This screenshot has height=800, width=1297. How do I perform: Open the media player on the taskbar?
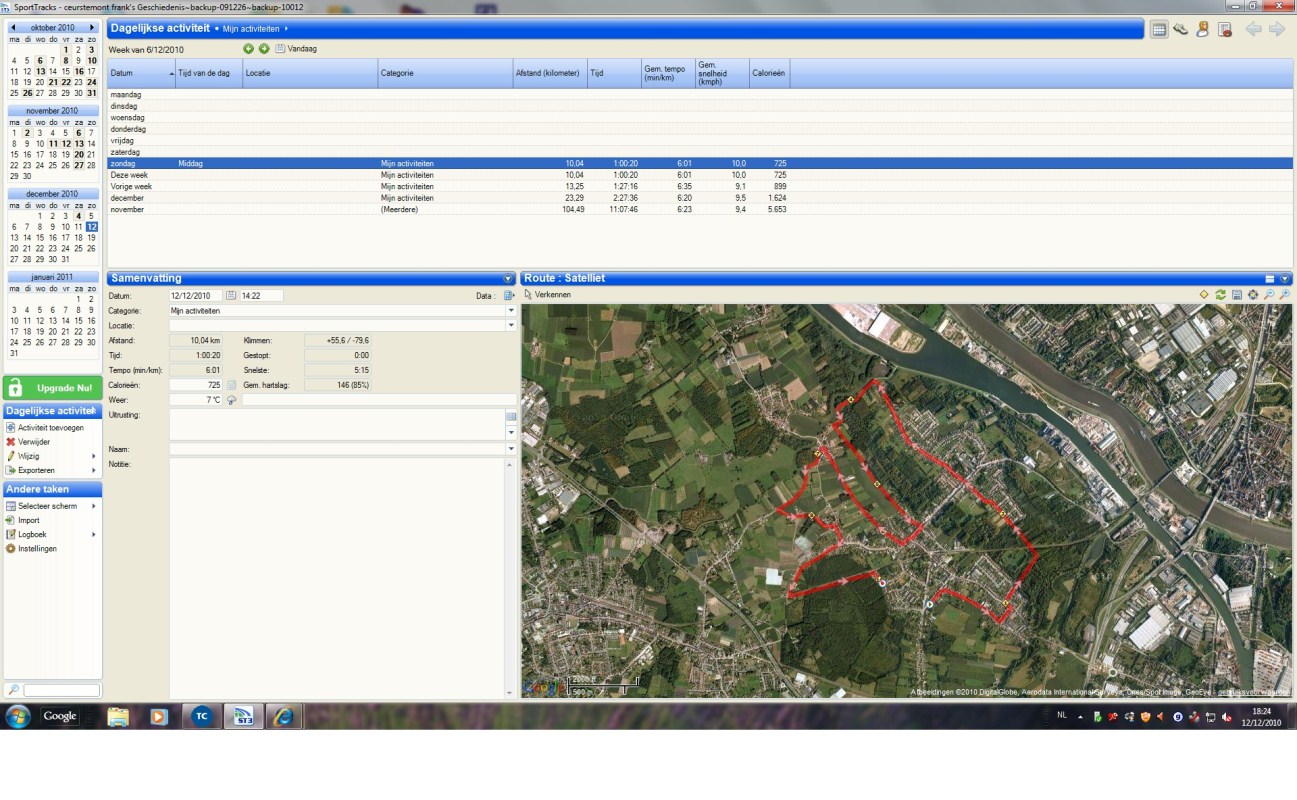click(x=158, y=716)
